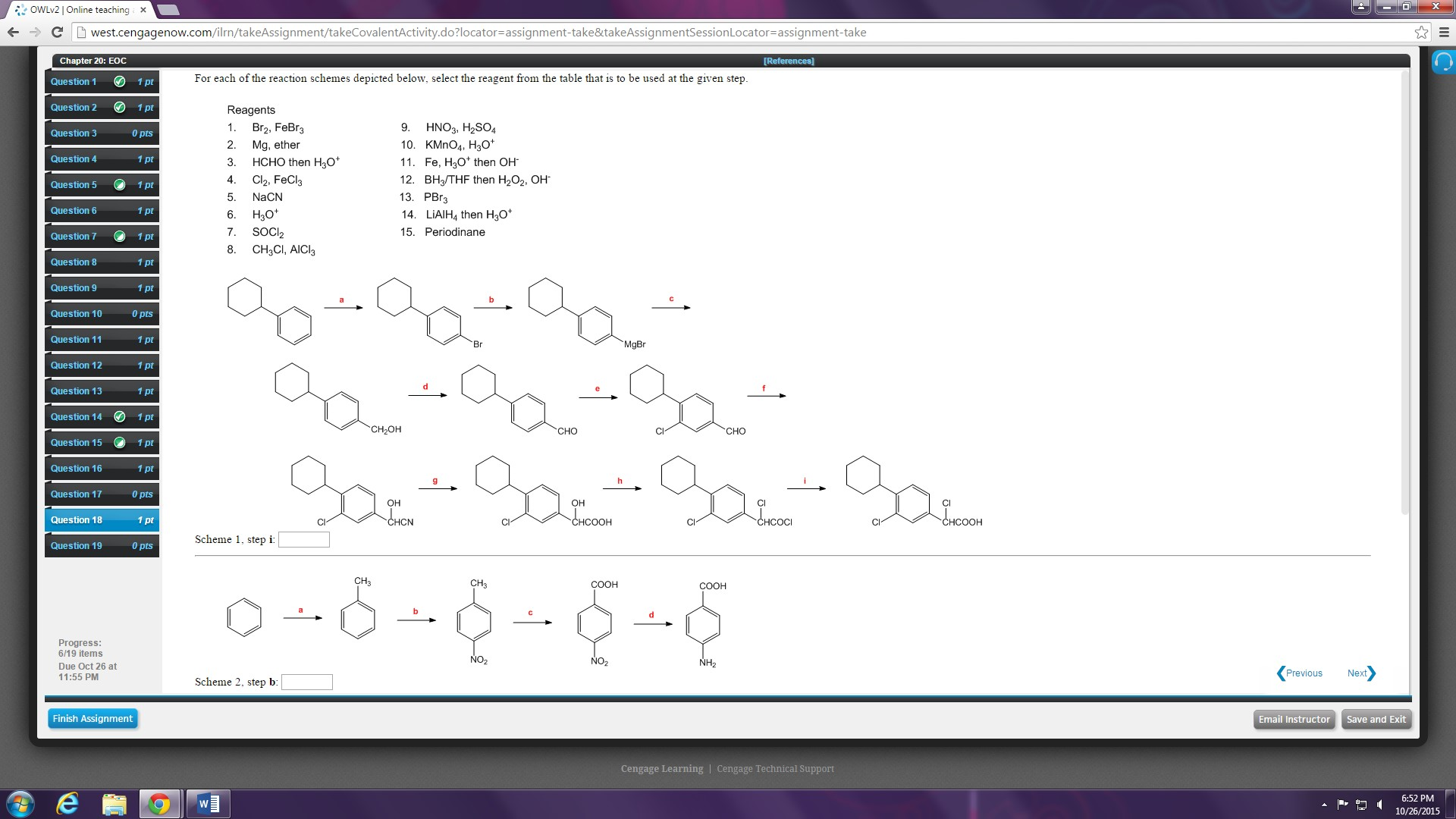Open the Chrome hamburger menu
This screenshot has height=819, width=1456.
click(1442, 33)
